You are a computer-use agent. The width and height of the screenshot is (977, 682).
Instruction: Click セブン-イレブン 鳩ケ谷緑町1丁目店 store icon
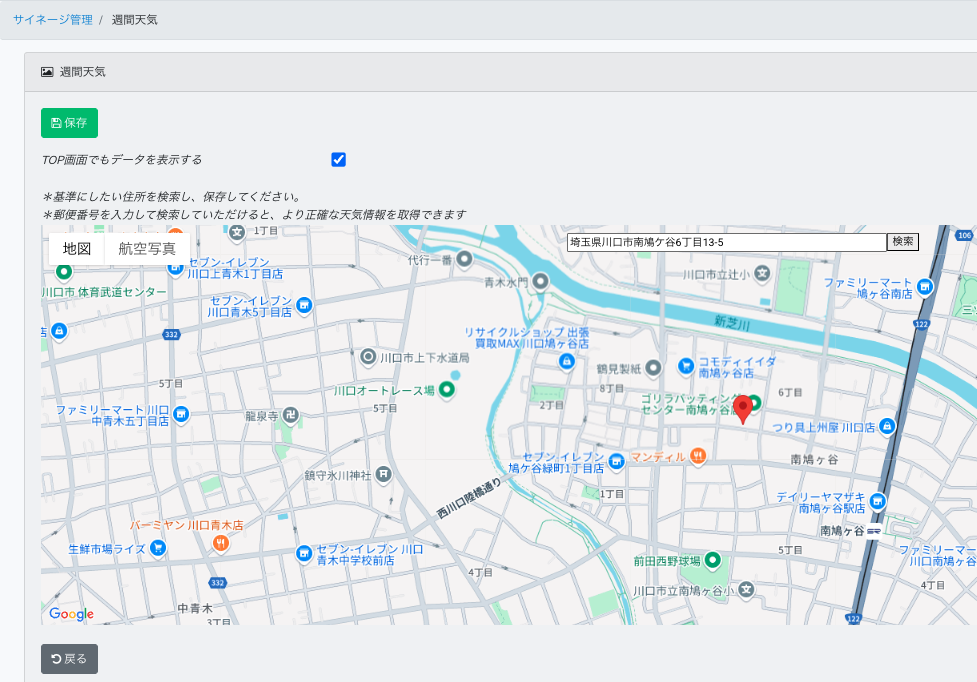click(x=616, y=462)
